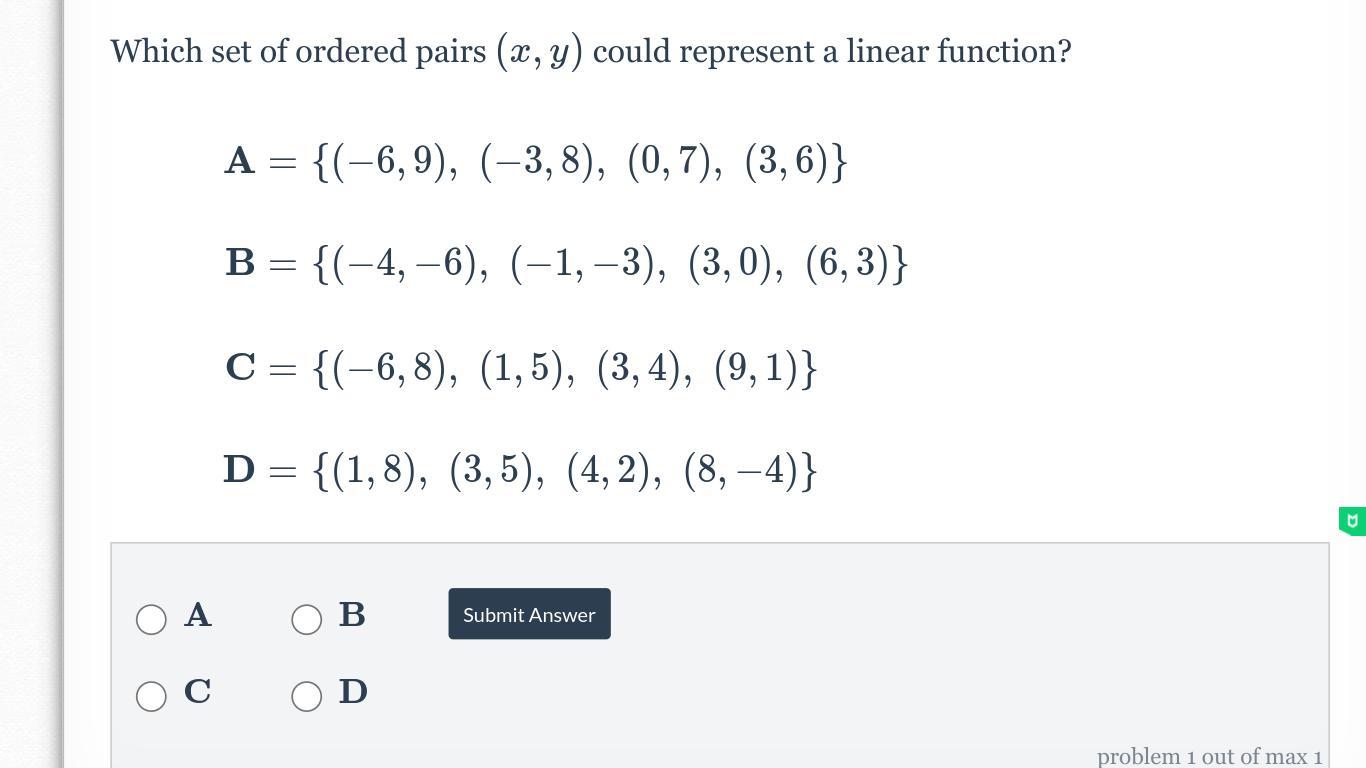
Task: Click set D's ordered pairs equation
Action: [521, 469]
